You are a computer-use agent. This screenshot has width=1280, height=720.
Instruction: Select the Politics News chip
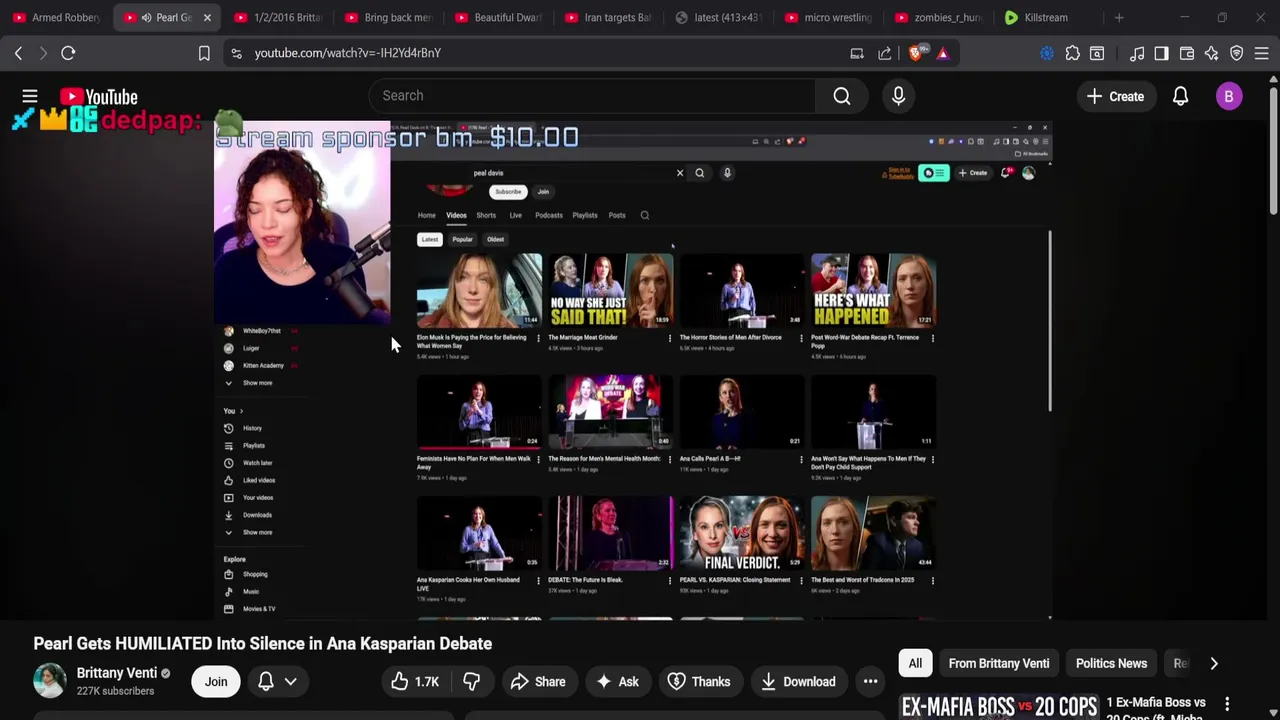pos(1111,663)
